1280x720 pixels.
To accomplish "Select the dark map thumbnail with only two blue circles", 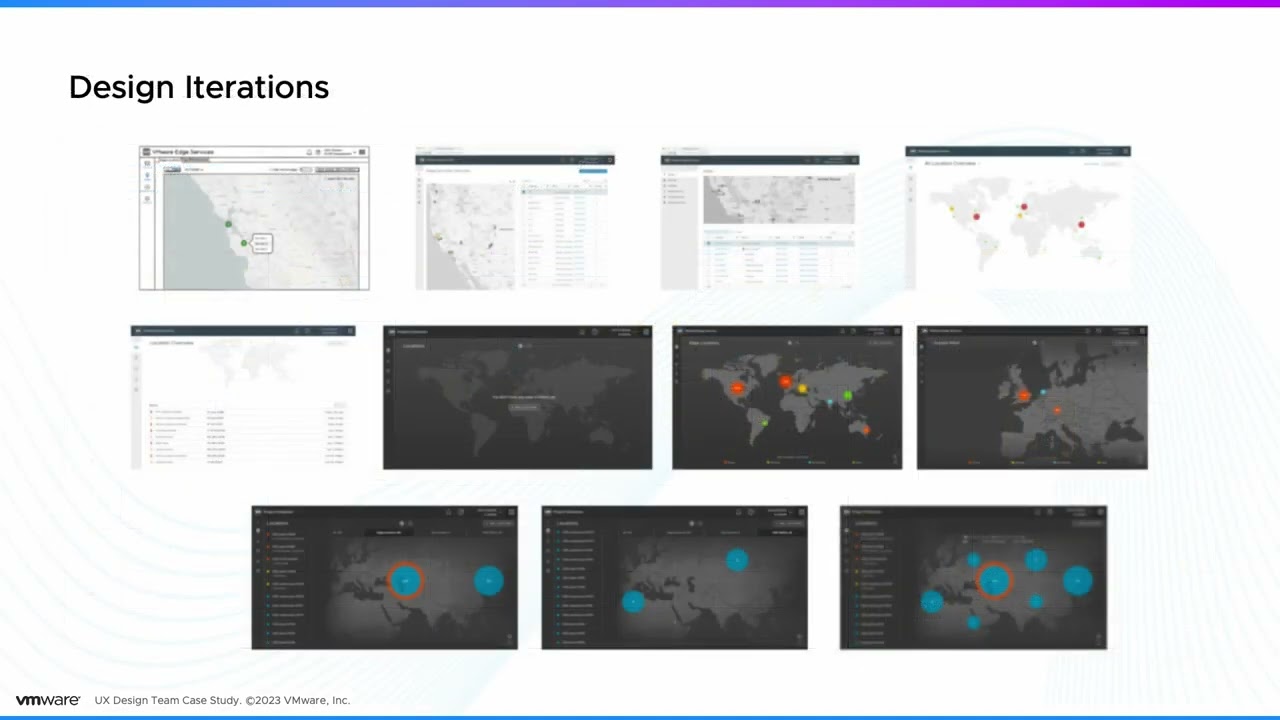I will 675,577.
